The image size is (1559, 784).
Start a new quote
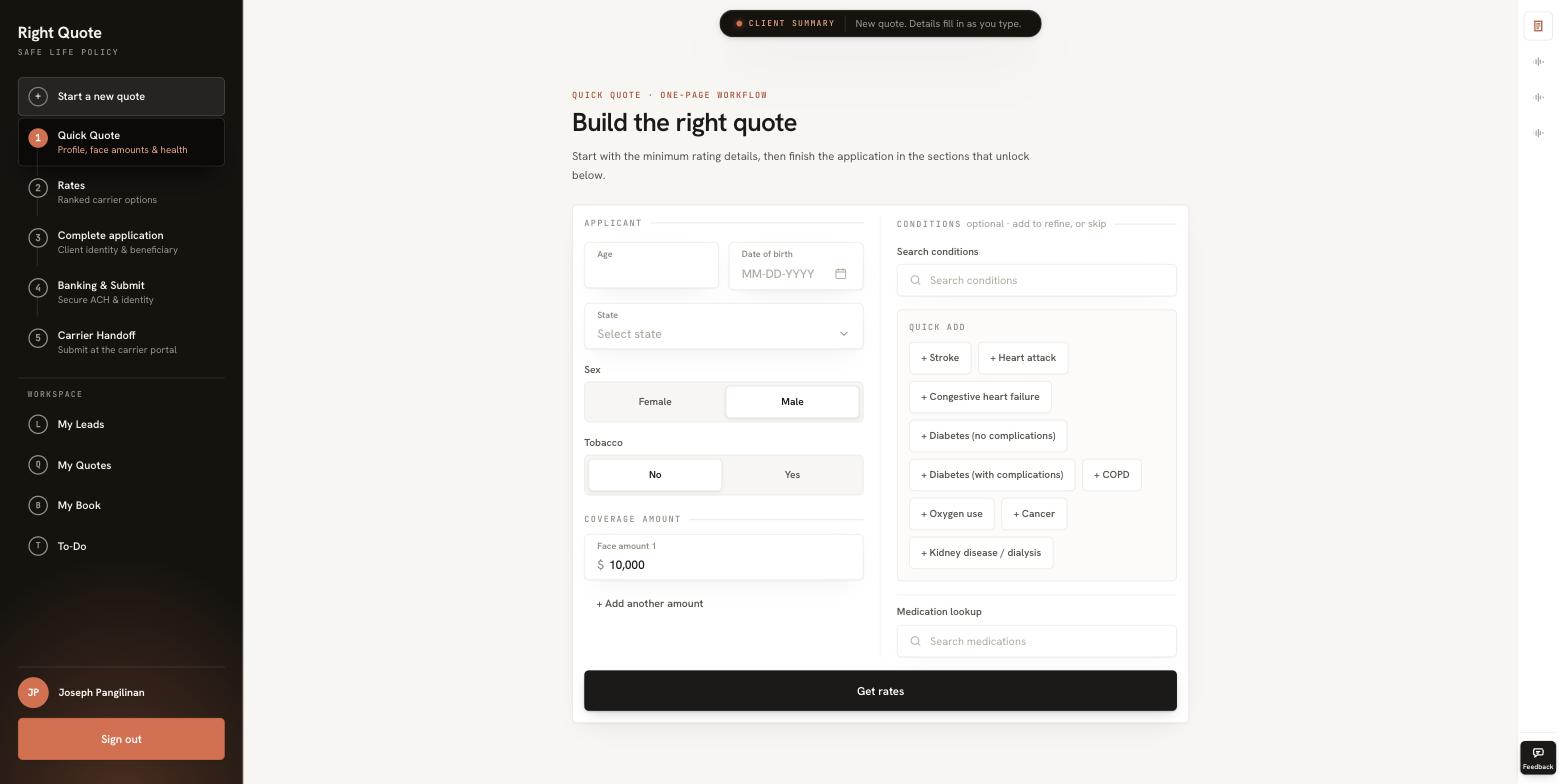click(121, 97)
